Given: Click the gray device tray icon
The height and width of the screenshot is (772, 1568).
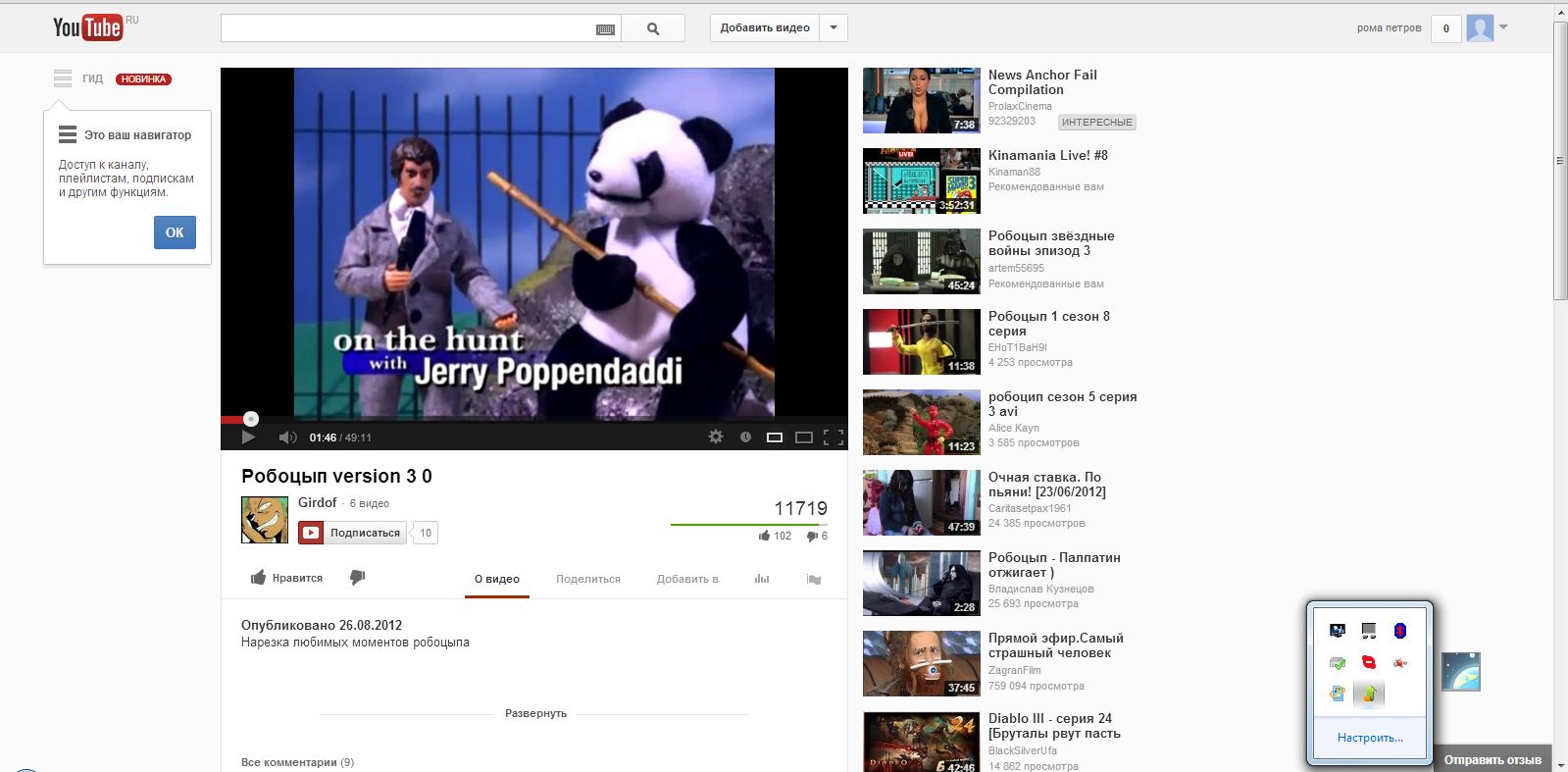Looking at the screenshot, I should (x=1369, y=631).
